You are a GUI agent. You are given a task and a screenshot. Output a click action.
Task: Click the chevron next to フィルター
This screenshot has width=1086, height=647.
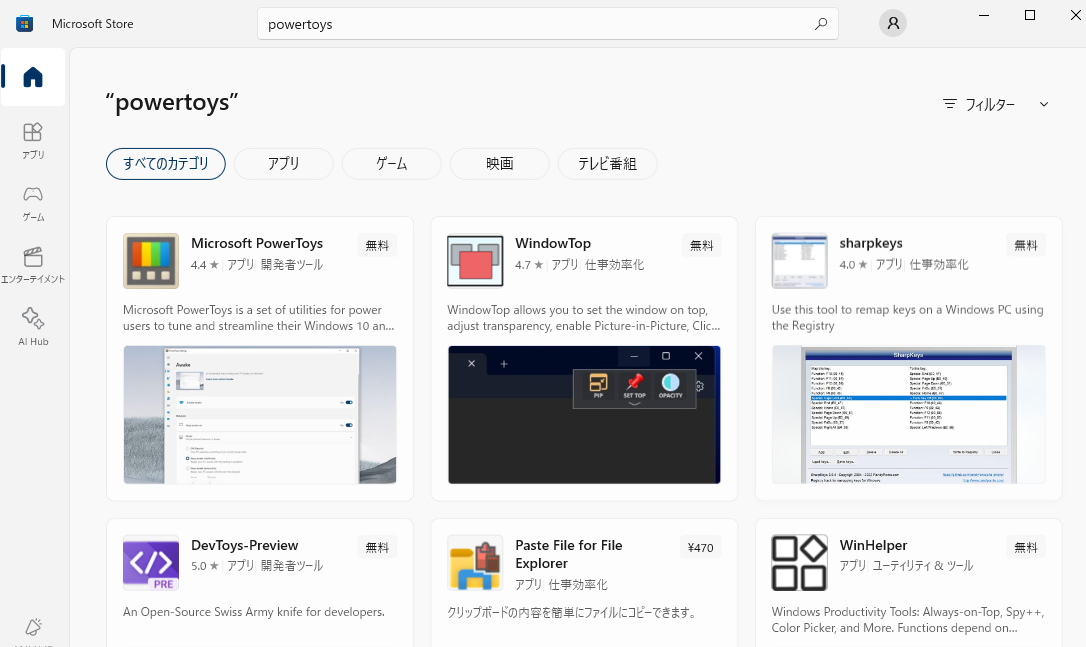tap(1044, 104)
